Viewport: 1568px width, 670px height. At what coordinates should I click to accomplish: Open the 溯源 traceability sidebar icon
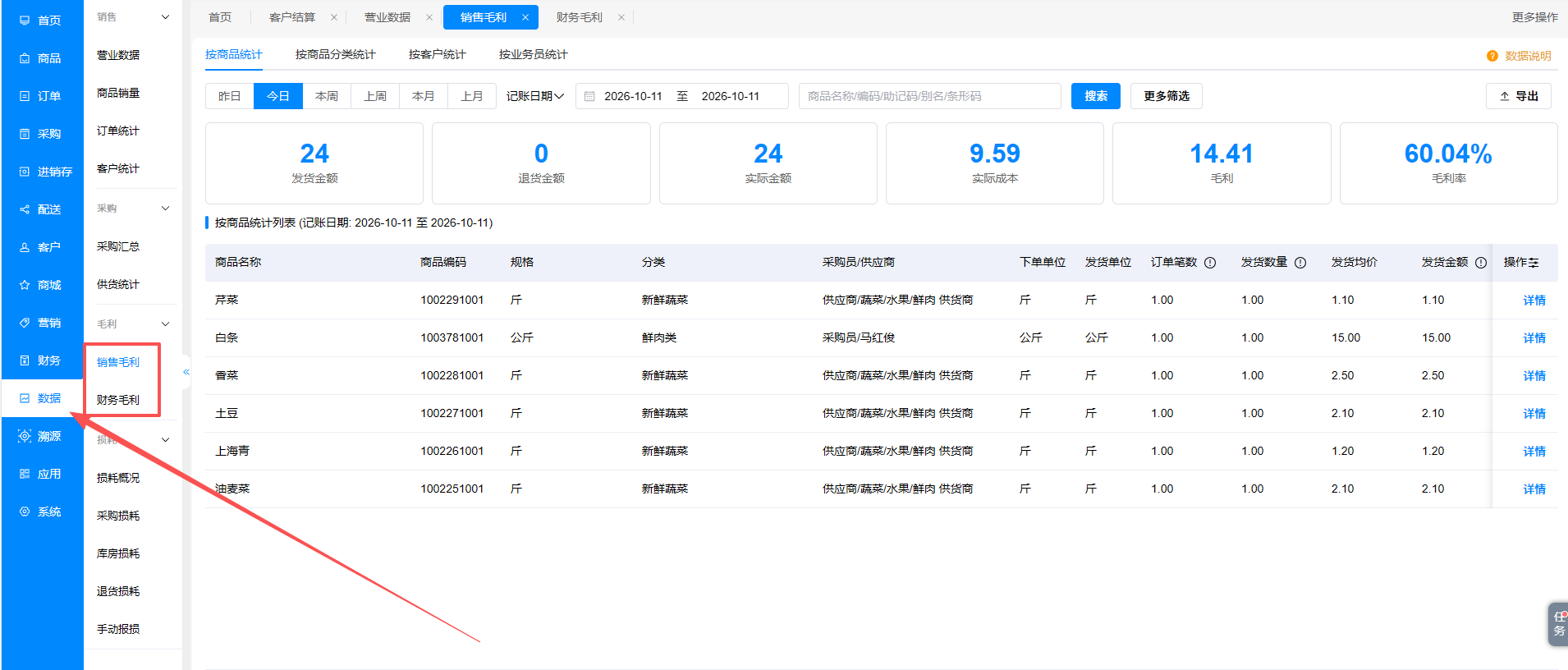tap(25, 436)
